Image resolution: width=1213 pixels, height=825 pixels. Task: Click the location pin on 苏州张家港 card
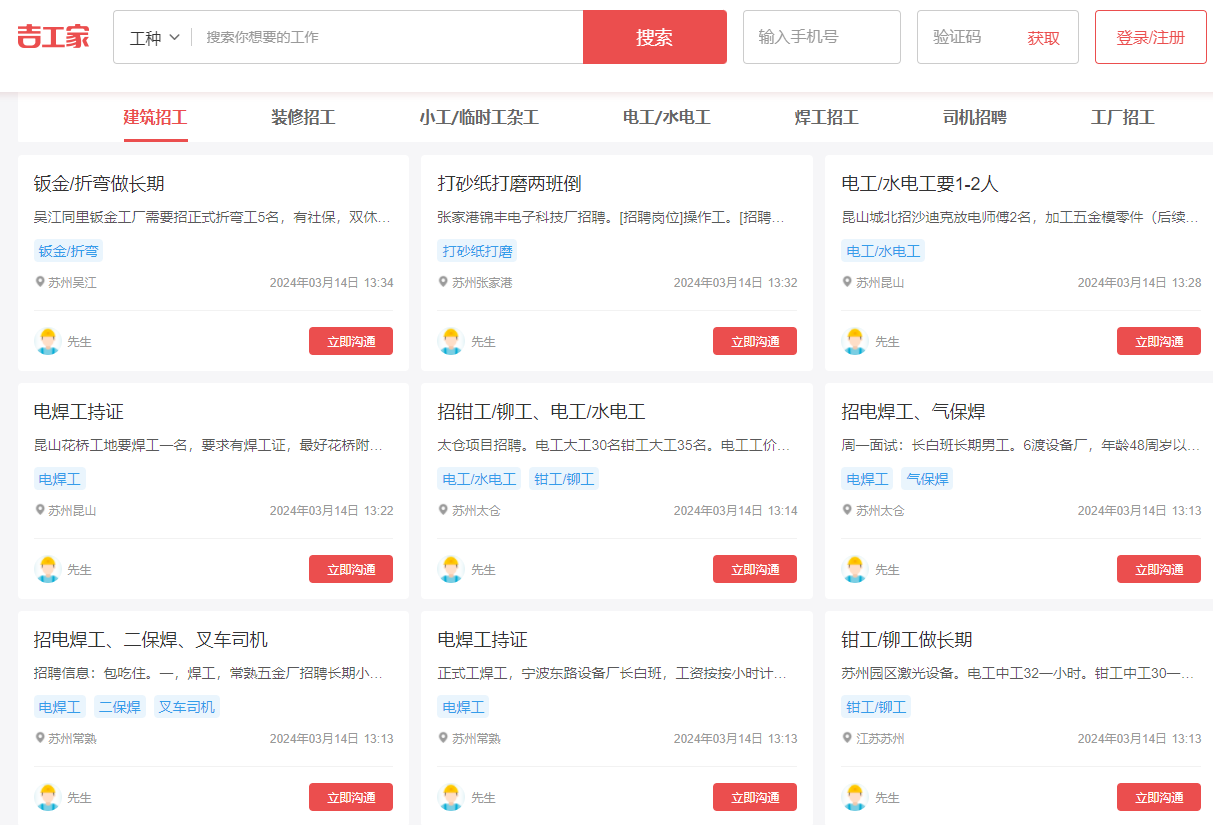pos(444,282)
